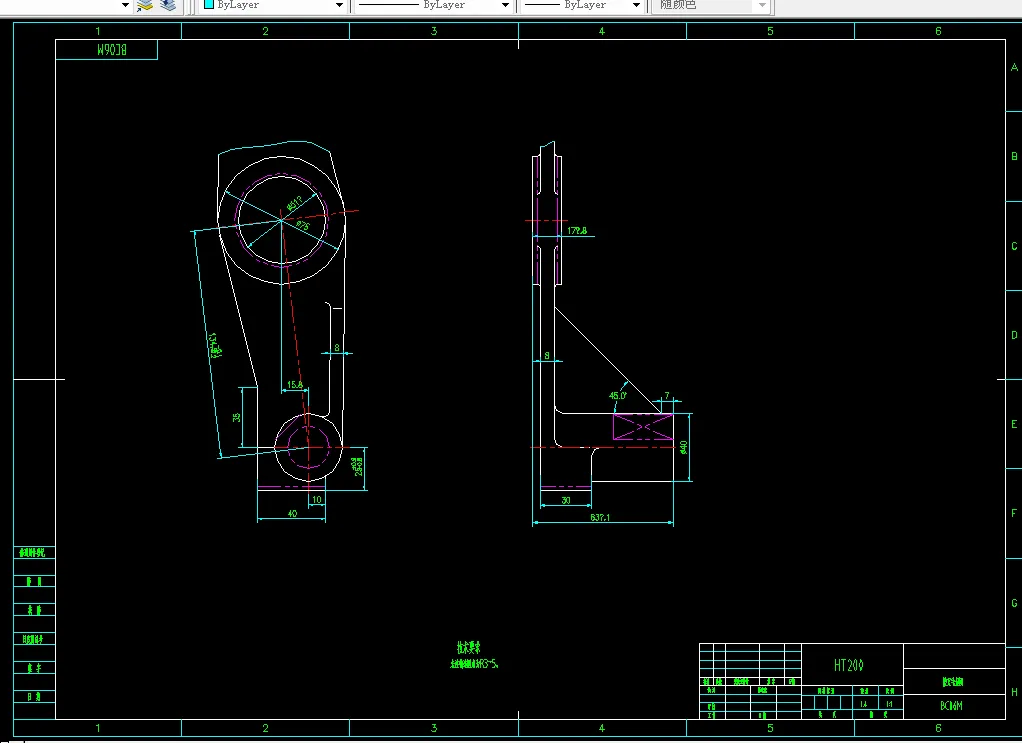Open the ByLayer linetype dropdown
Viewport: 1022px width, 743px height.
click(x=505, y=5)
